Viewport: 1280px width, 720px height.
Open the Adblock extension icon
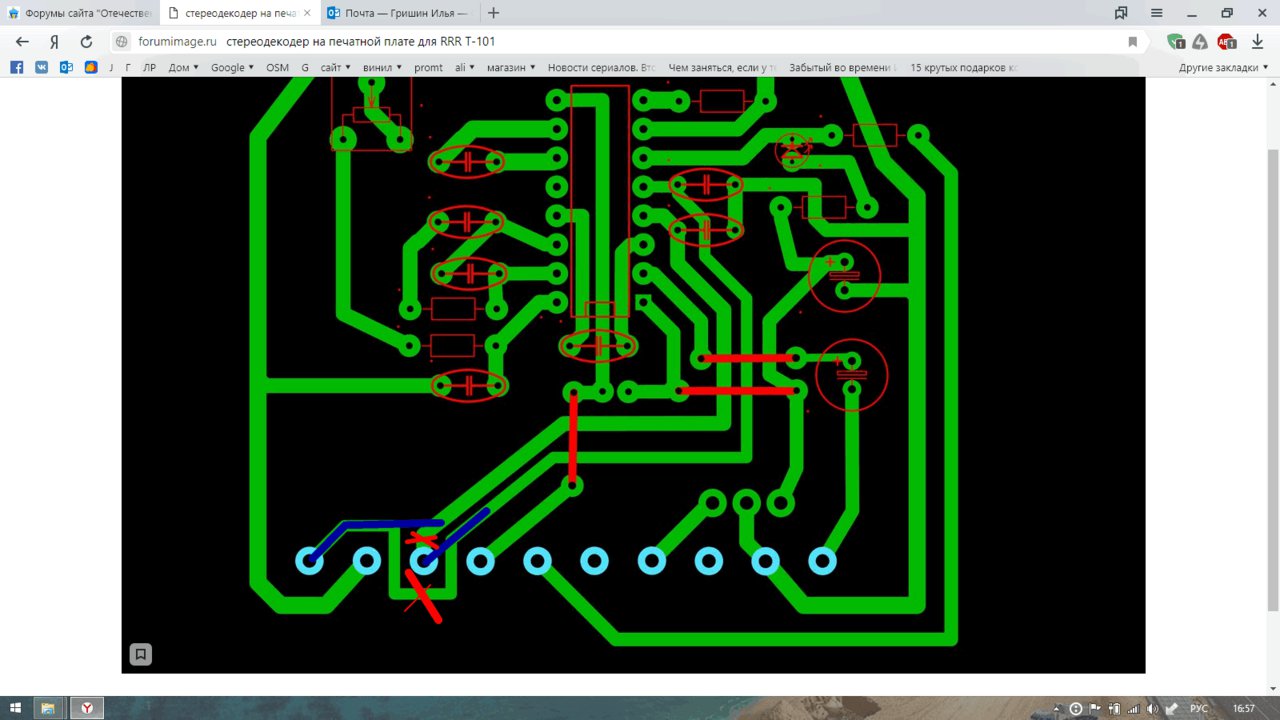tap(1227, 42)
